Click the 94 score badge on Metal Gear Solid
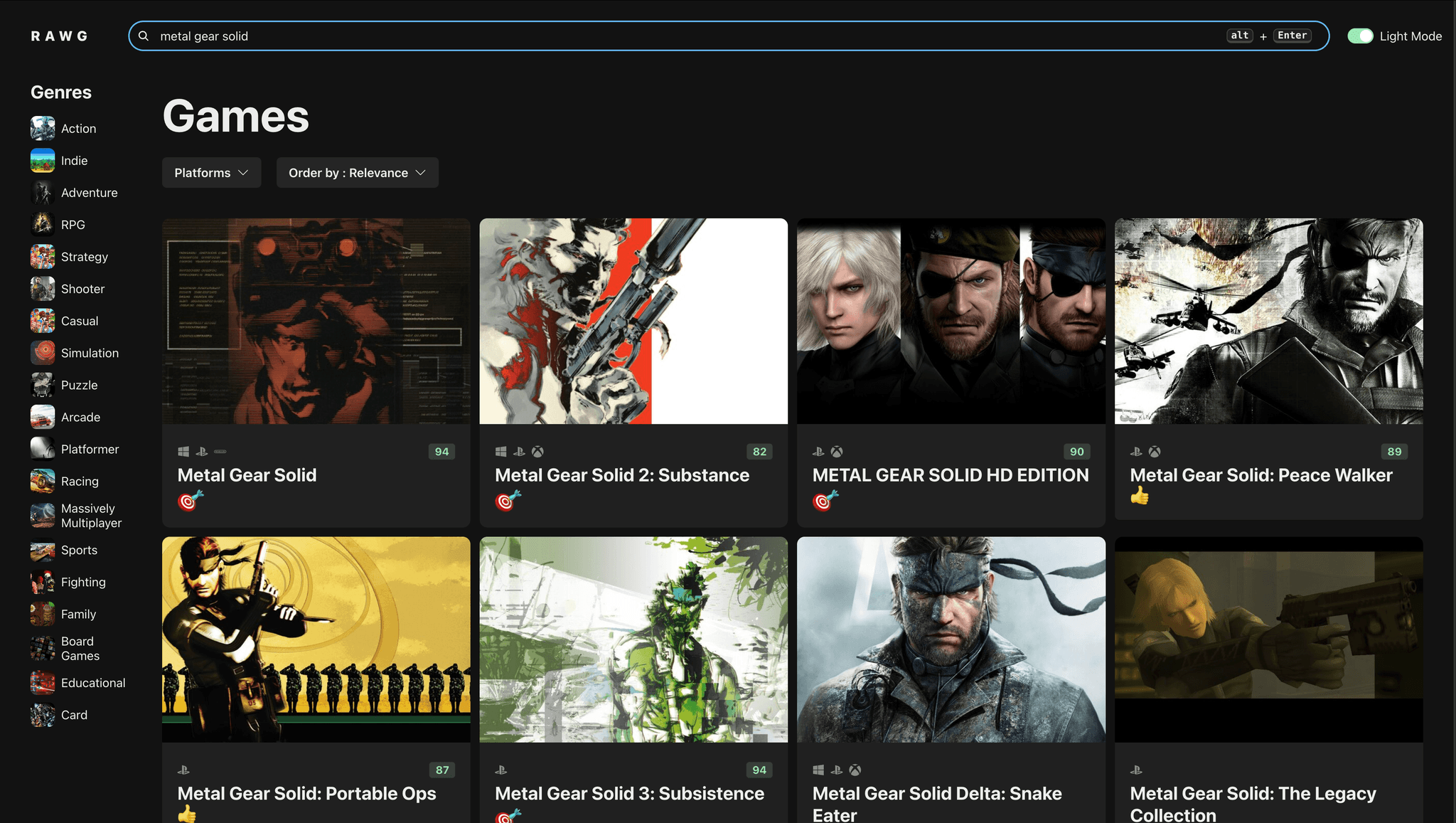Image resolution: width=1456 pixels, height=823 pixels. (x=442, y=452)
